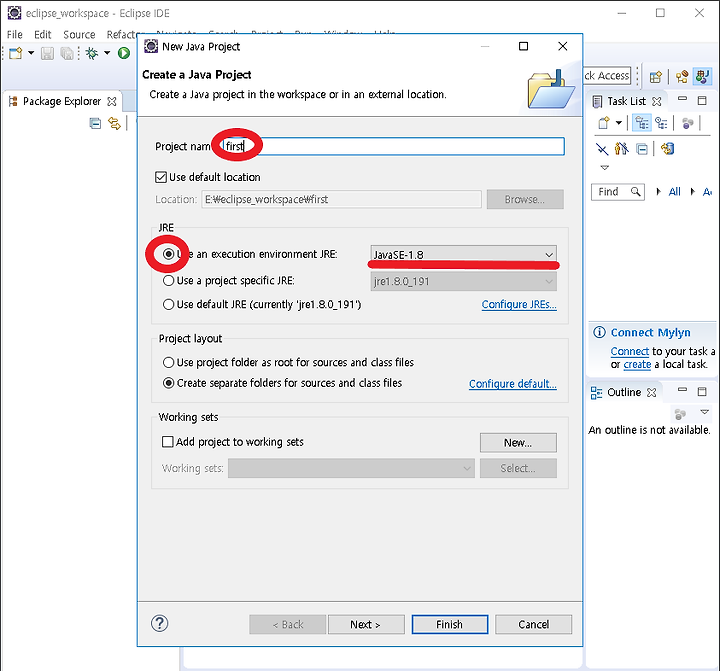Click the Open Perspective icon

[656, 77]
